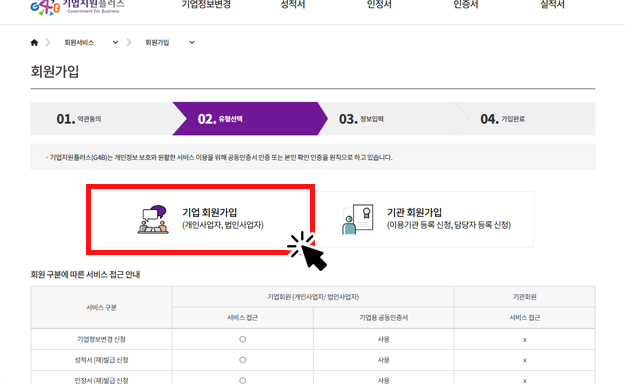Open the 실적서 menu
The width and height of the screenshot is (625, 384).
click(552, 5)
